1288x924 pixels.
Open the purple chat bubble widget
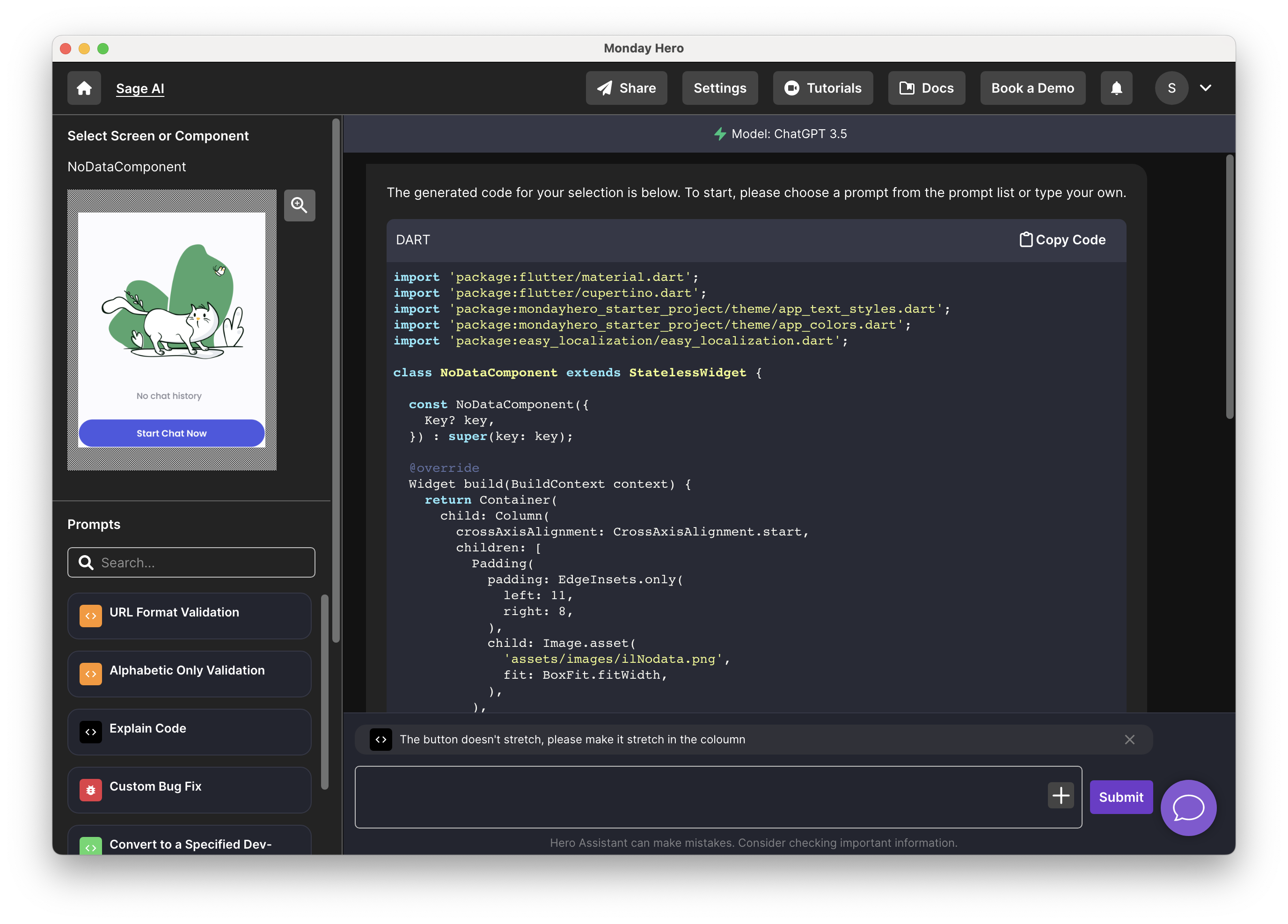pyautogui.click(x=1188, y=807)
